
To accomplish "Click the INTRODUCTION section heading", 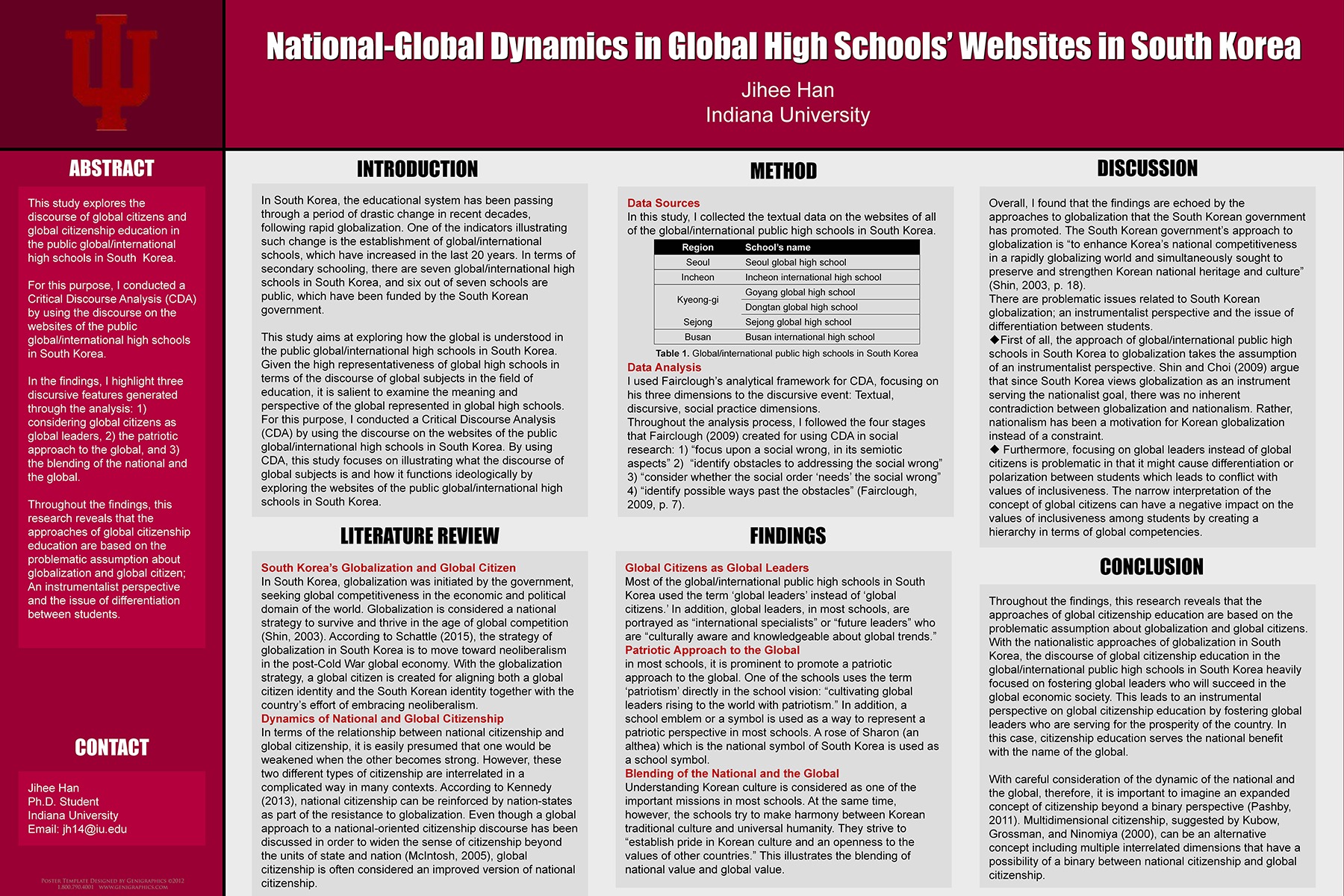I will pyautogui.click(x=417, y=169).
